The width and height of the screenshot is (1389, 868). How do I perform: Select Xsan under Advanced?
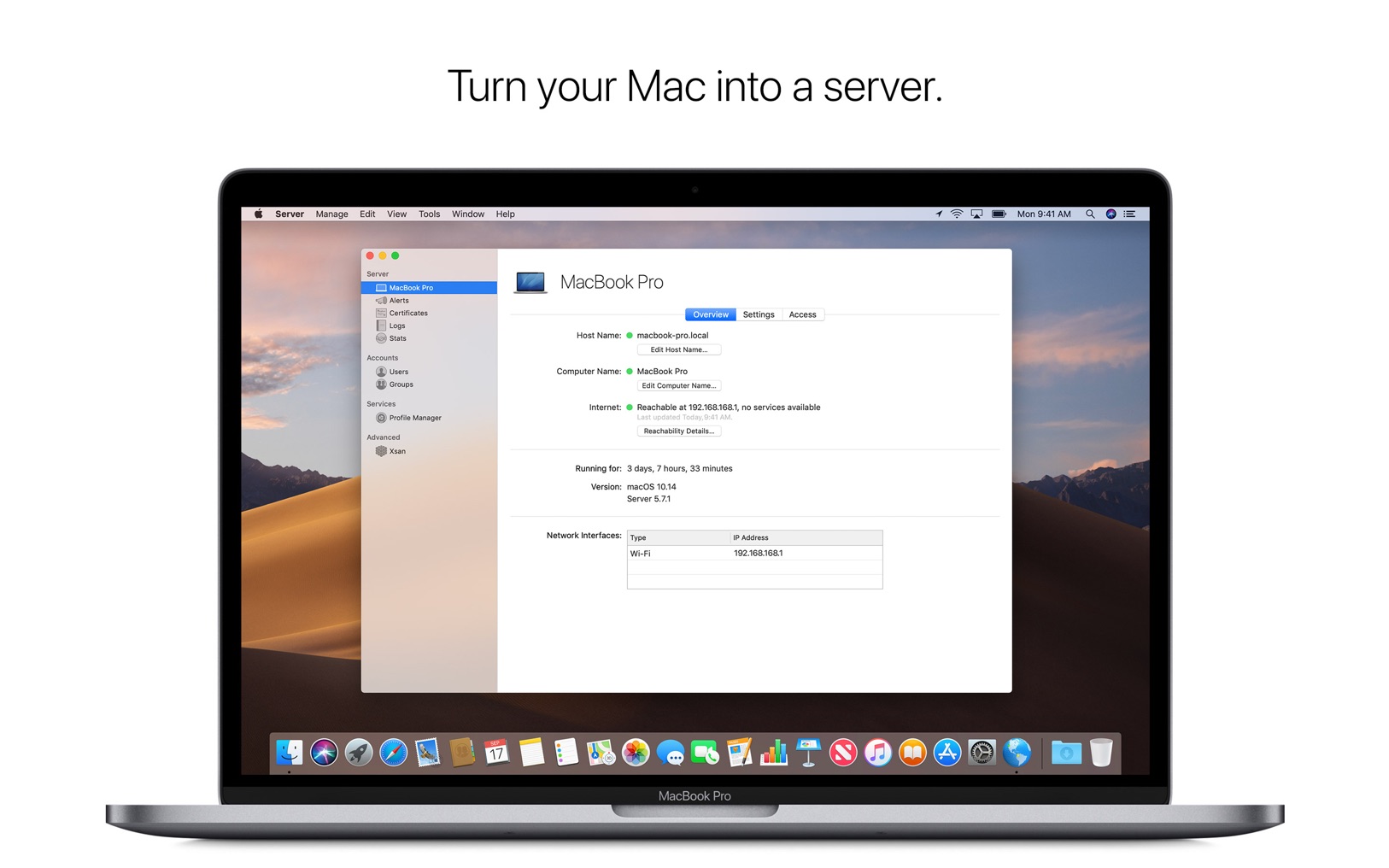point(396,451)
